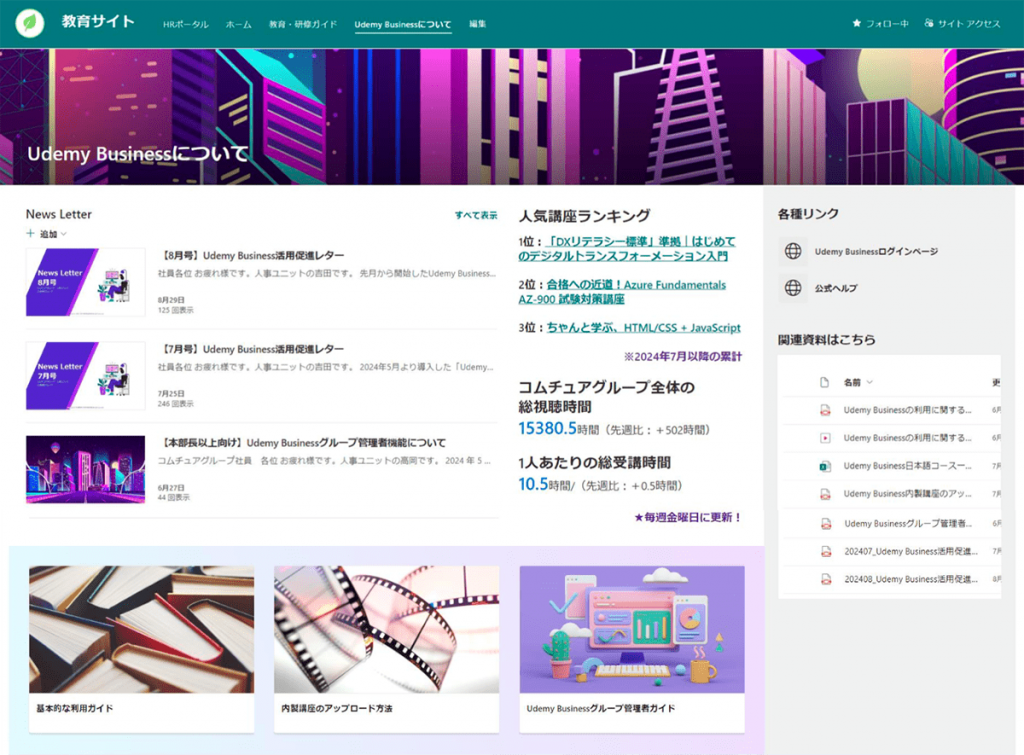Open the 名前 column sort dropdown
This screenshot has width=1024, height=755.
[869, 382]
